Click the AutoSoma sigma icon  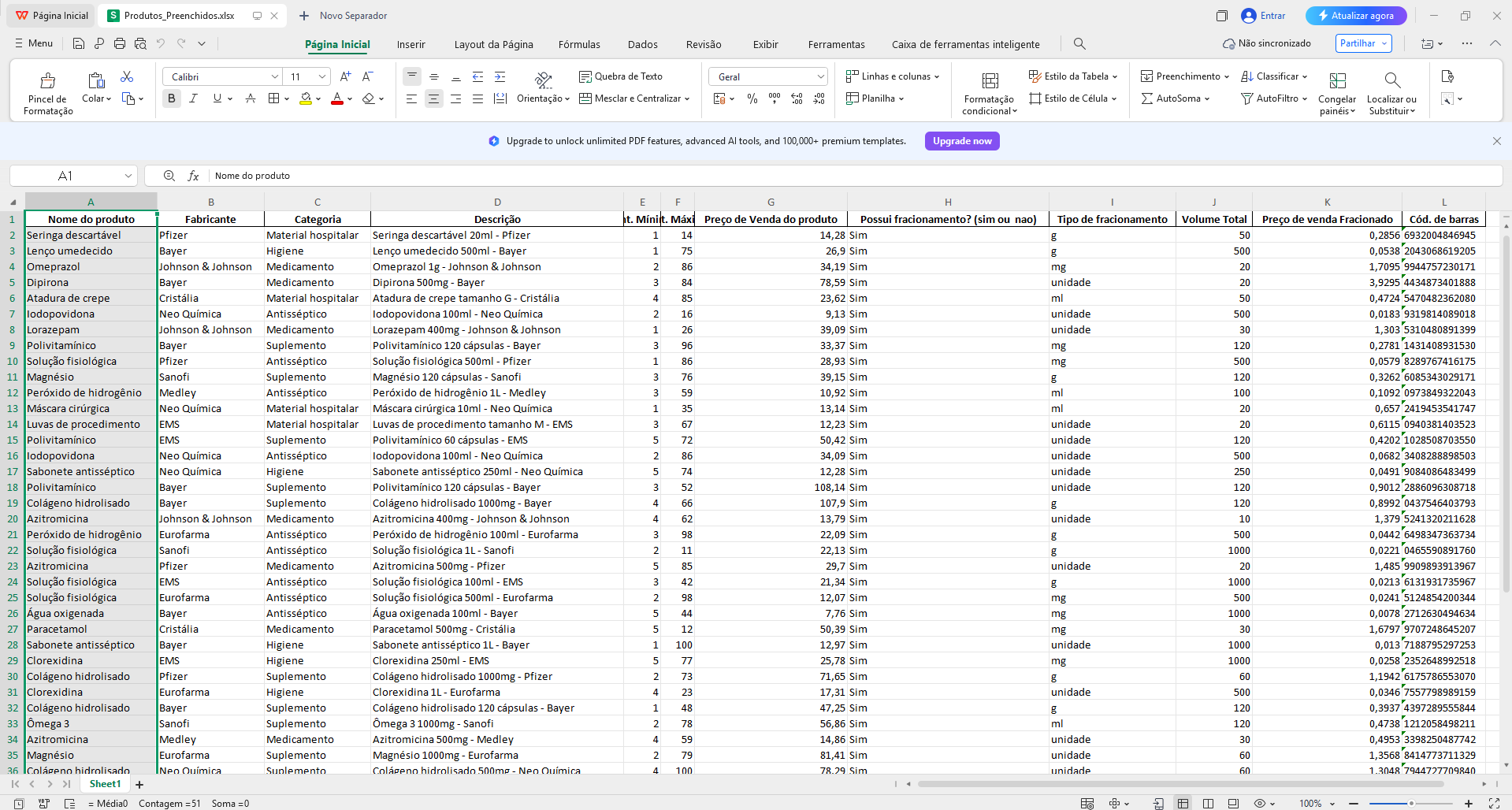pos(1147,98)
